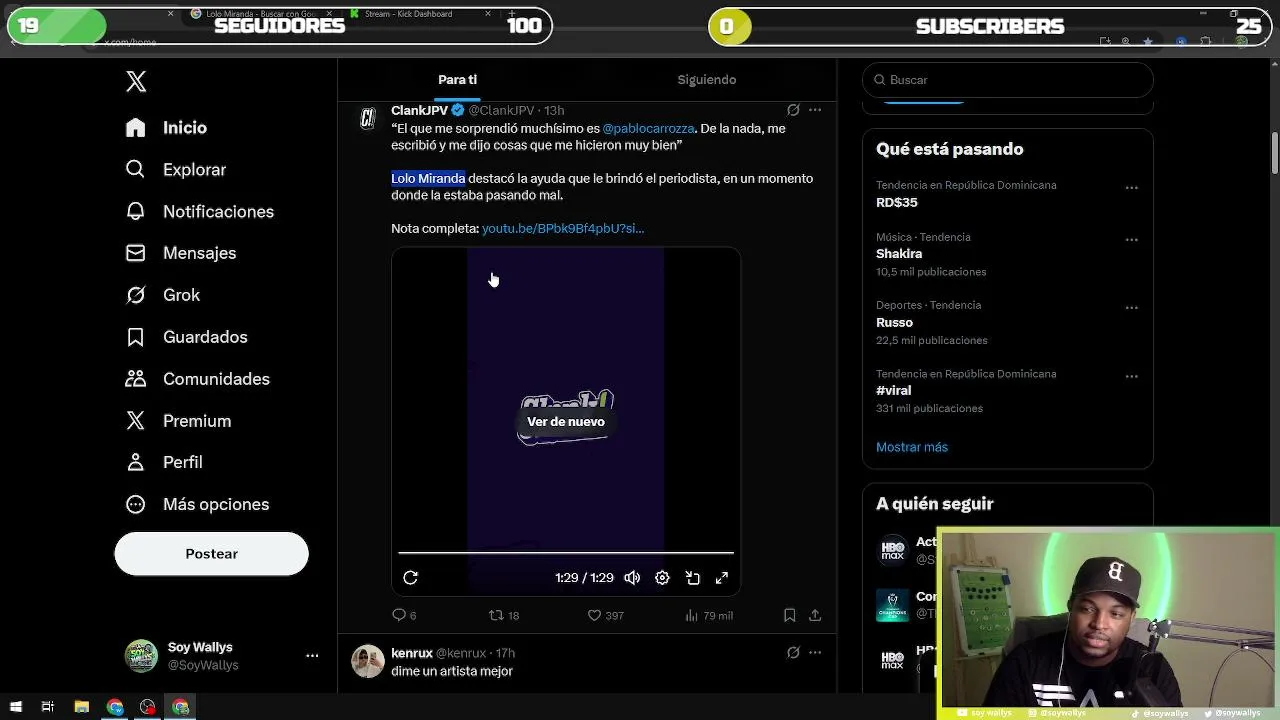Screen dimensions: 1280x720
Task: Open more options on kenrux post
Action: 815,653
